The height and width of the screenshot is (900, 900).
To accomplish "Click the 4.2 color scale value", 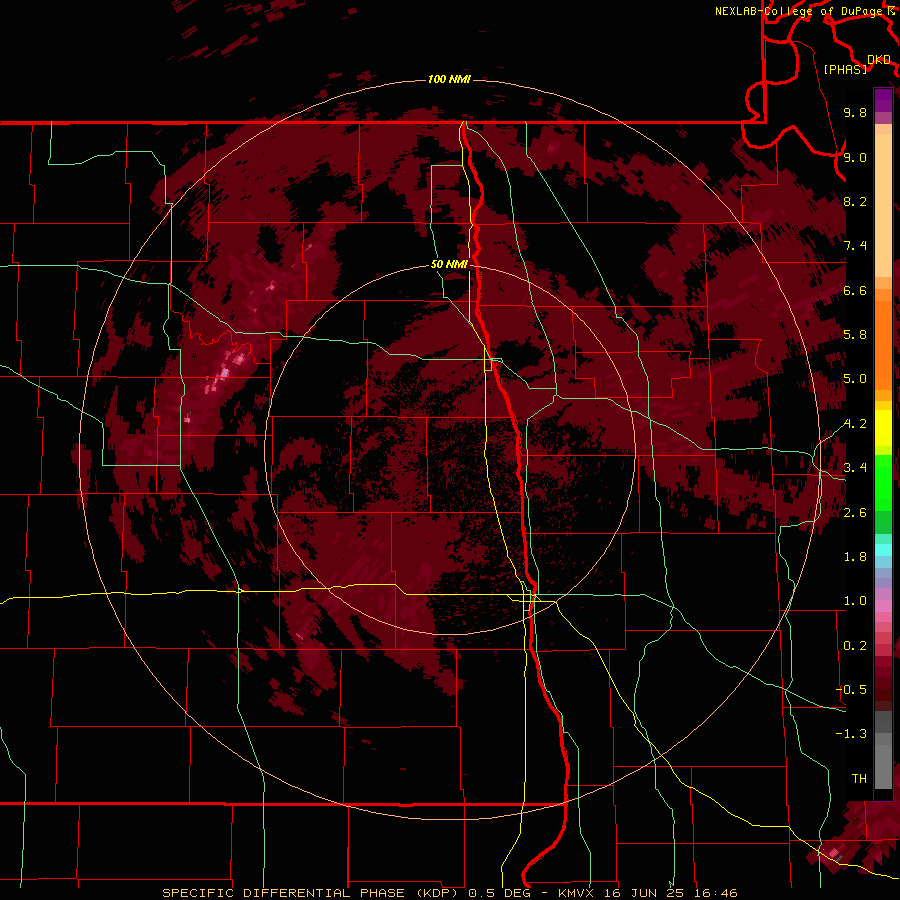I will pyautogui.click(x=855, y=424).
